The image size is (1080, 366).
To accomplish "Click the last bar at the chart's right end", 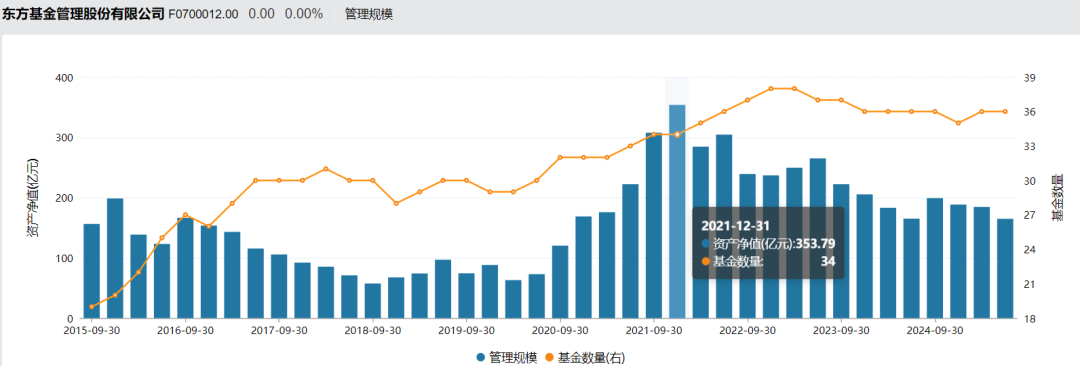I will (x=1005, y=268).
